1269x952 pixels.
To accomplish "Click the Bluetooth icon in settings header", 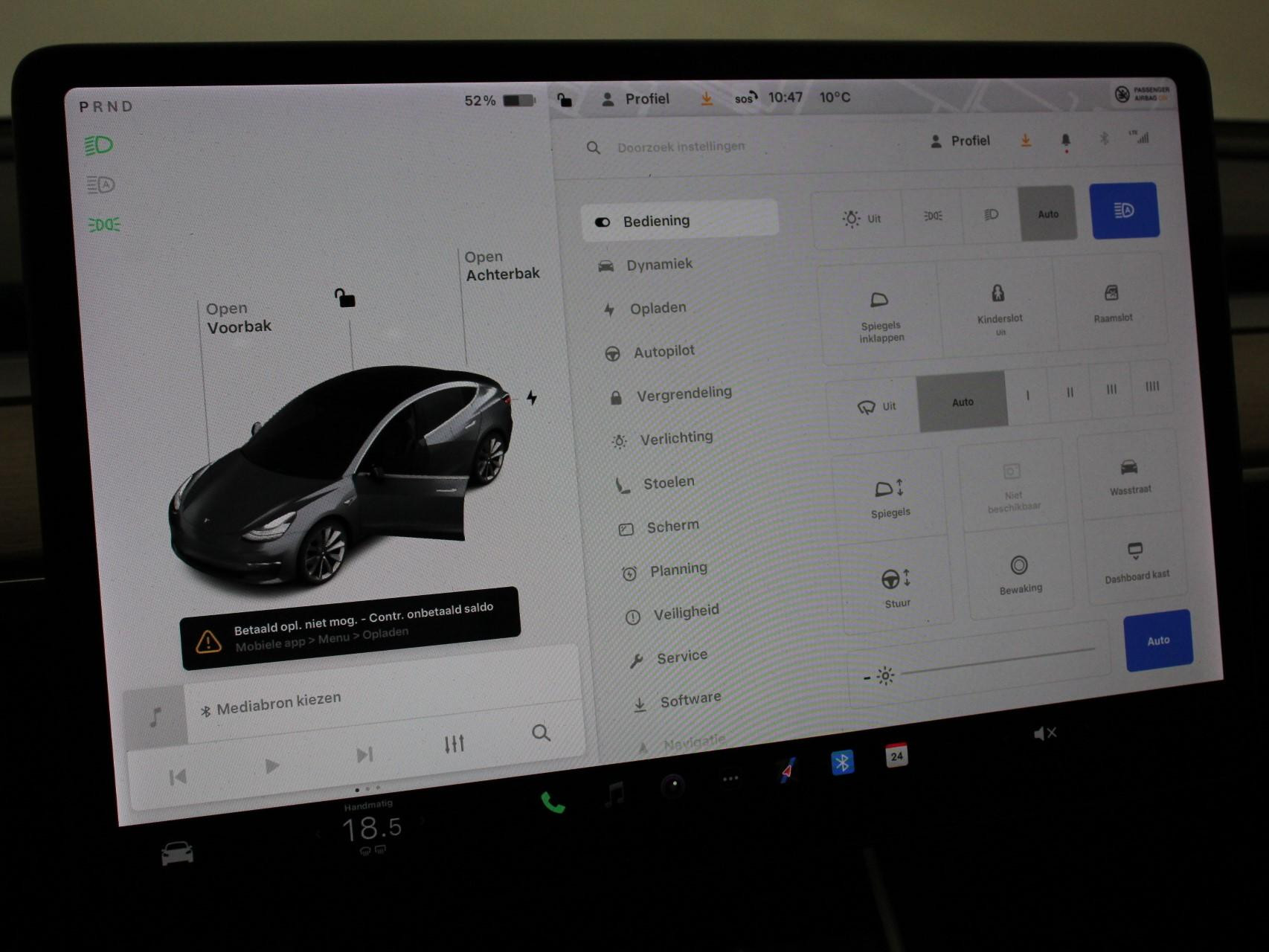I will pos(1104,138).
